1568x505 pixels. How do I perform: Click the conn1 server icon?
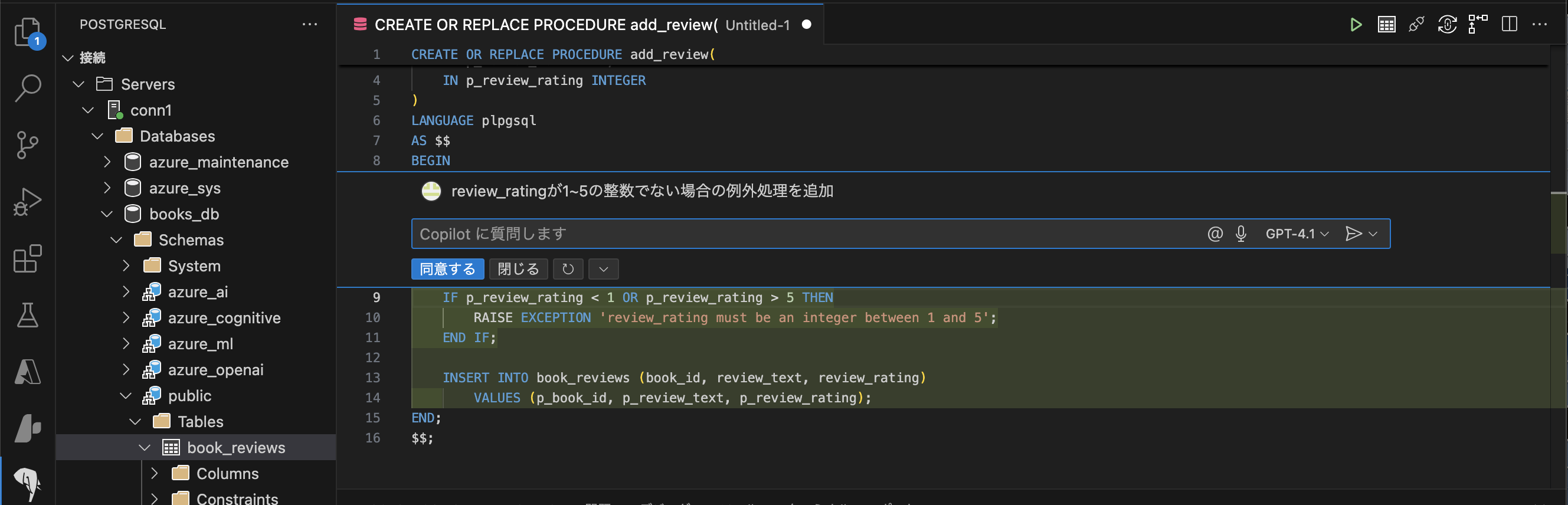pyautogui.click(x=115, y=110)
